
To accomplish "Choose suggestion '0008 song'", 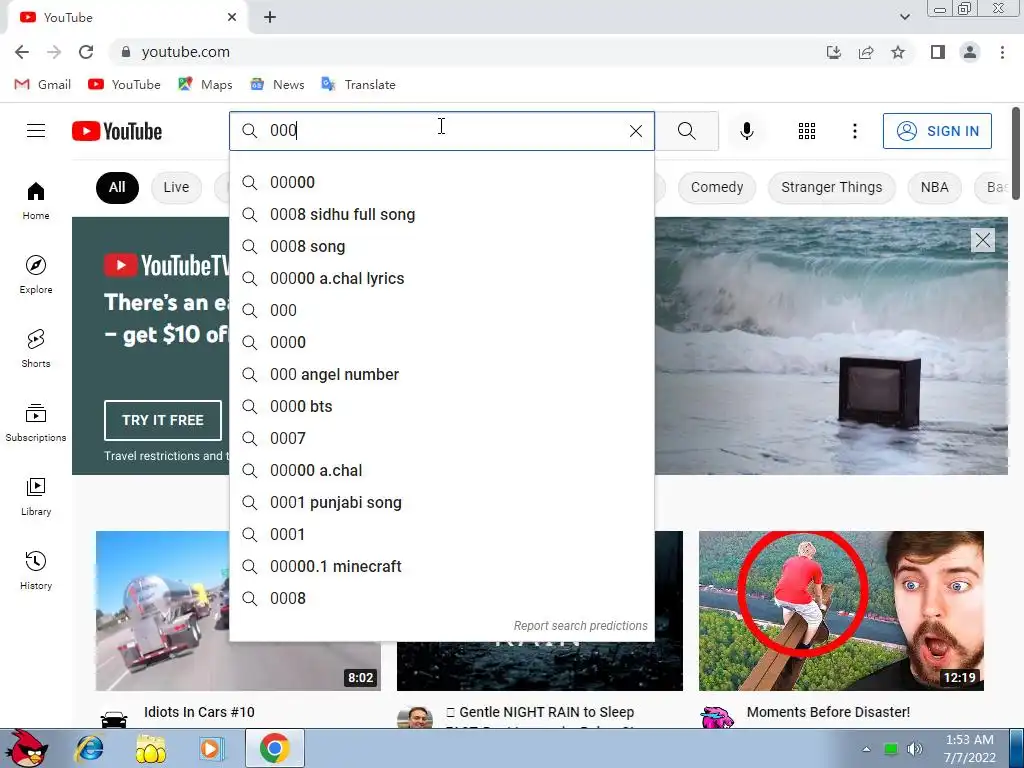I will [442, 246].
